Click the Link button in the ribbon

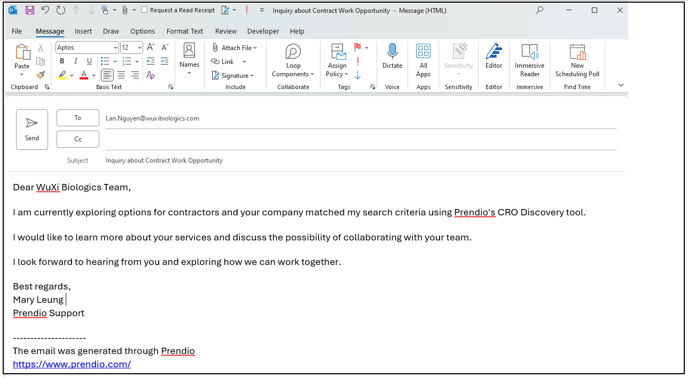pos(223,61)
